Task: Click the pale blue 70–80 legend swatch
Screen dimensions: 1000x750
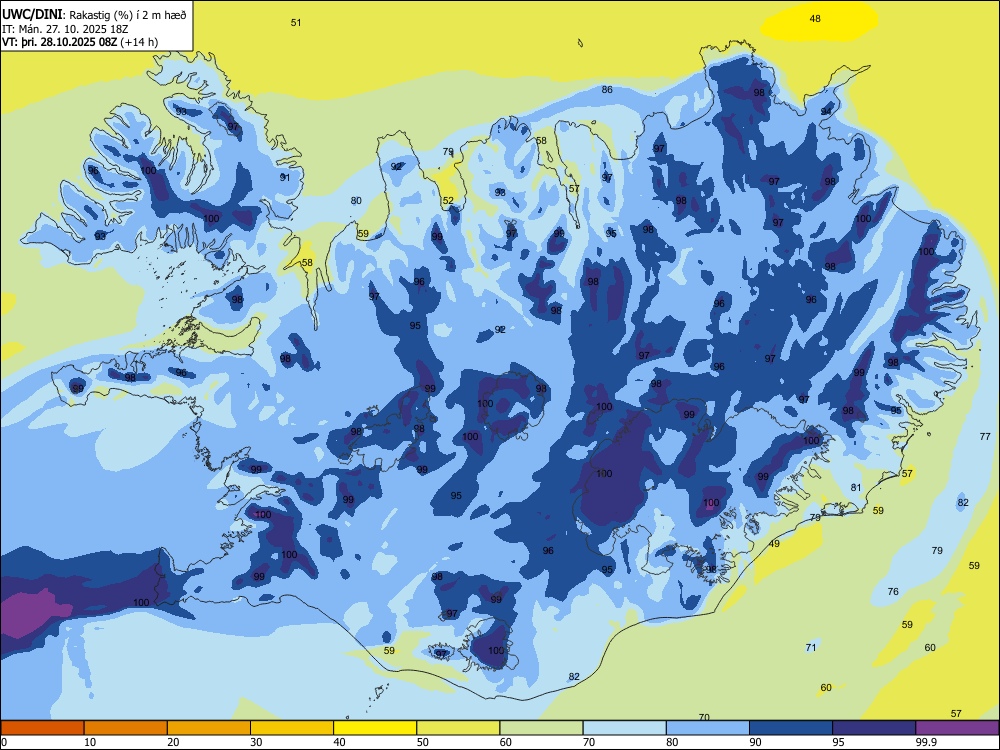Action: pos(624,728)
